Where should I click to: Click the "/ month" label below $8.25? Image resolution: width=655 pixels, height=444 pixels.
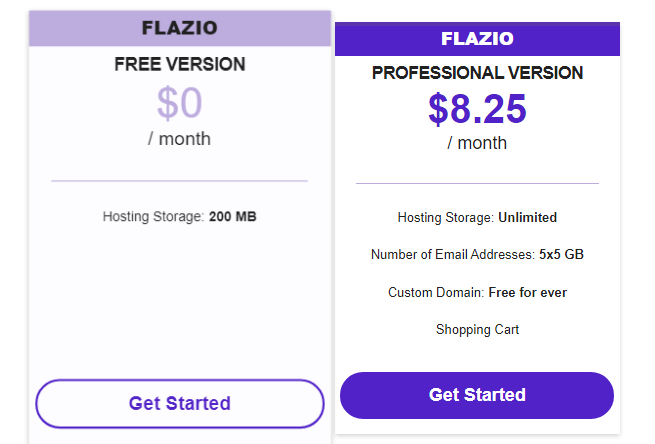pos(477,143)
